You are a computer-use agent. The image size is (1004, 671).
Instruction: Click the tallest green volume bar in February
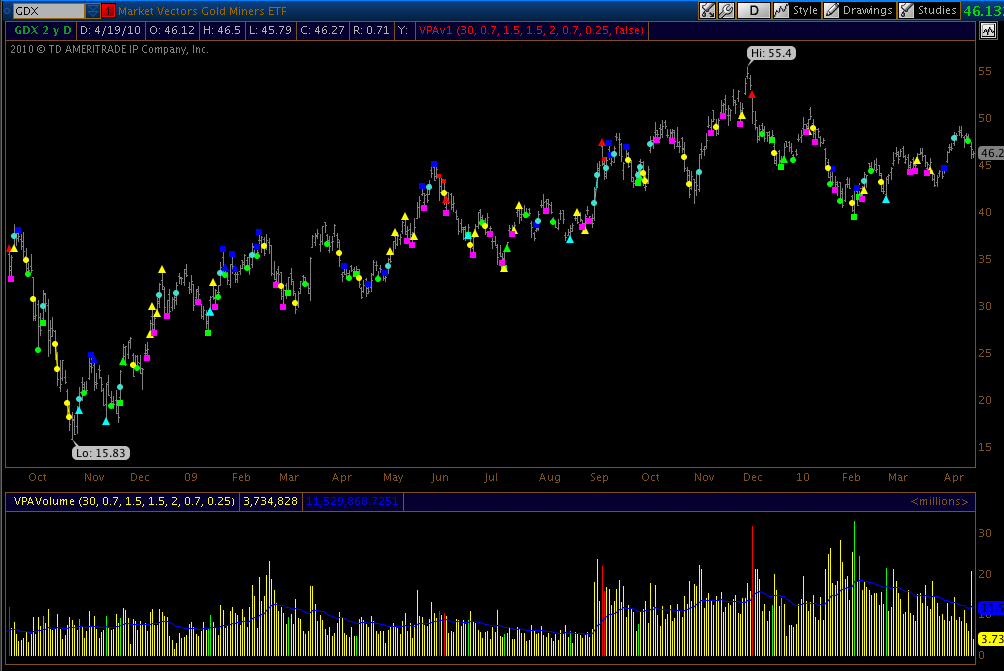pos(854,588)
